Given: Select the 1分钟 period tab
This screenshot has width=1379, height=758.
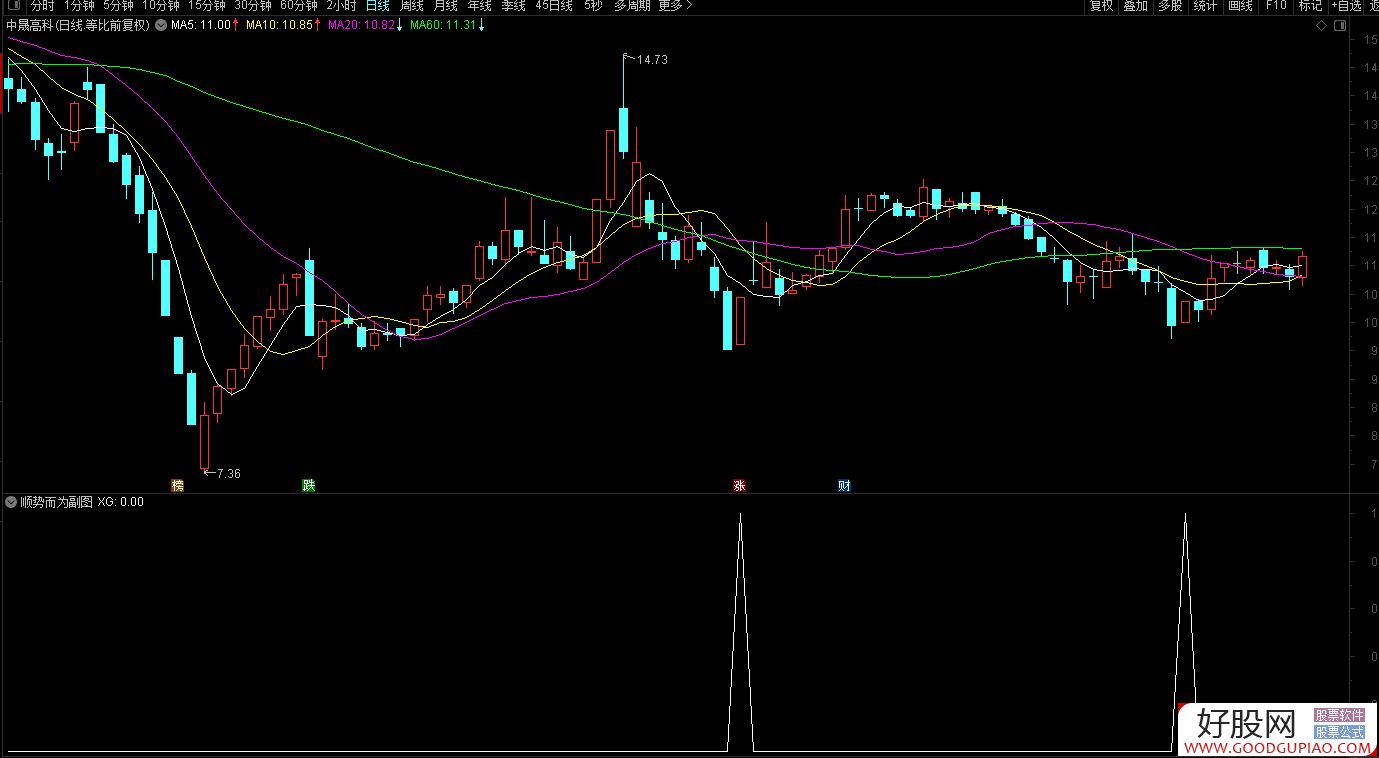Looking at the screenshot, I should pyautogui.click(x=79, y=6).
